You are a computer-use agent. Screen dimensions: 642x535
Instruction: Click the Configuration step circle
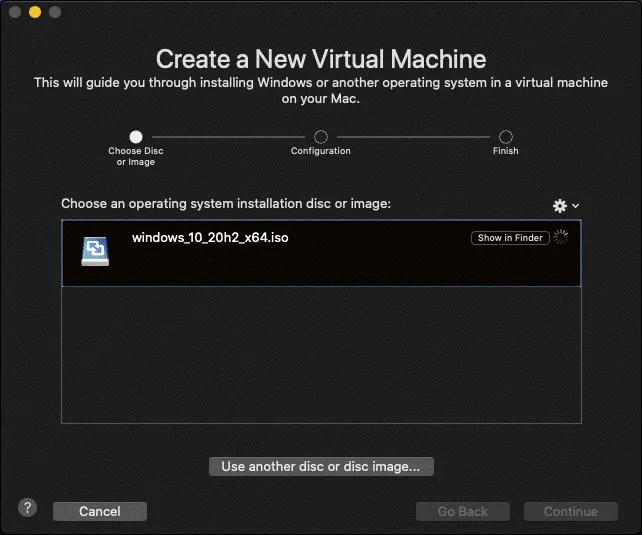coord(321,137)
